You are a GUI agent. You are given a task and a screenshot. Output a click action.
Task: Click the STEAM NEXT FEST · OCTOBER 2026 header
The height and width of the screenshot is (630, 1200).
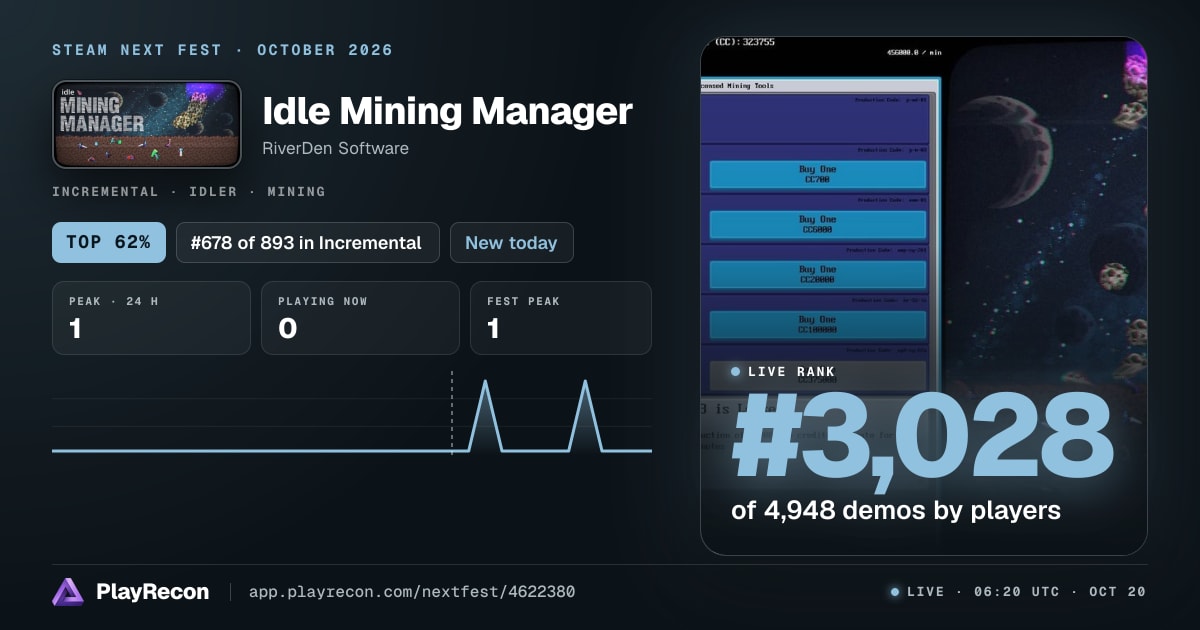pyautogui.click(x=223, y=50)
